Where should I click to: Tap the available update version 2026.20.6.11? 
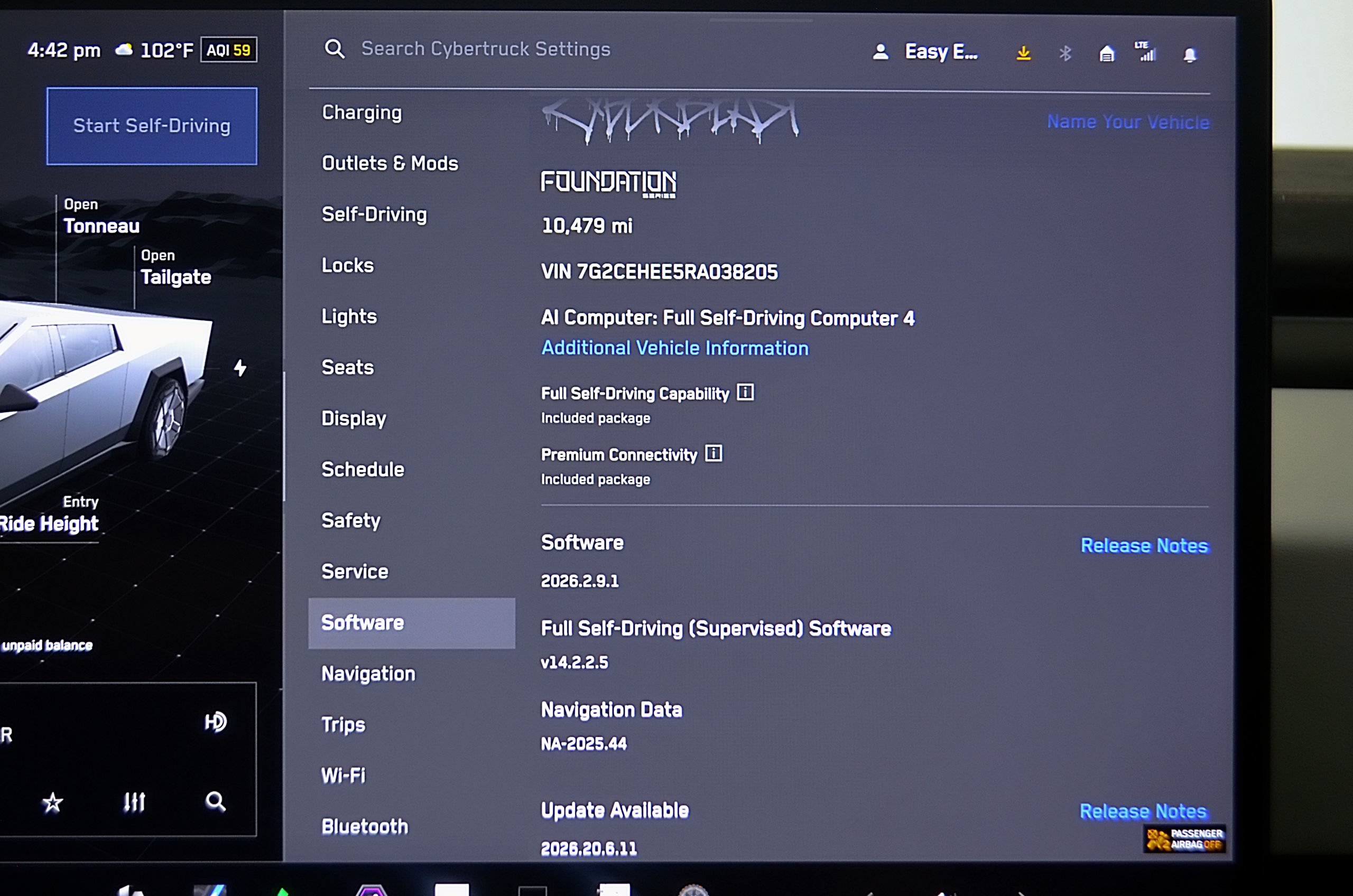coord(589,848)
